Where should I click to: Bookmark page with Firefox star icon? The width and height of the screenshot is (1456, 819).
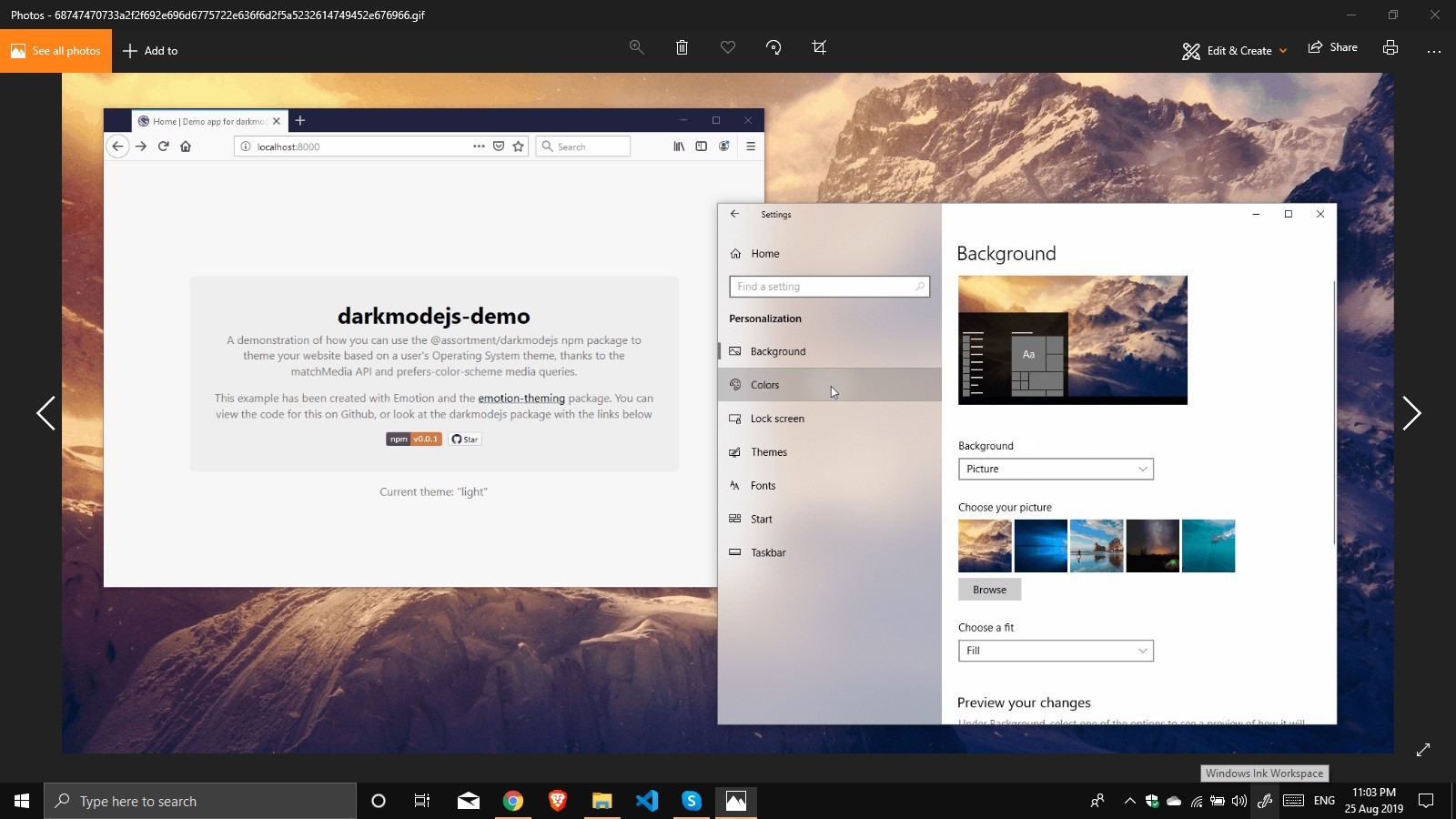tap(519, 147)
